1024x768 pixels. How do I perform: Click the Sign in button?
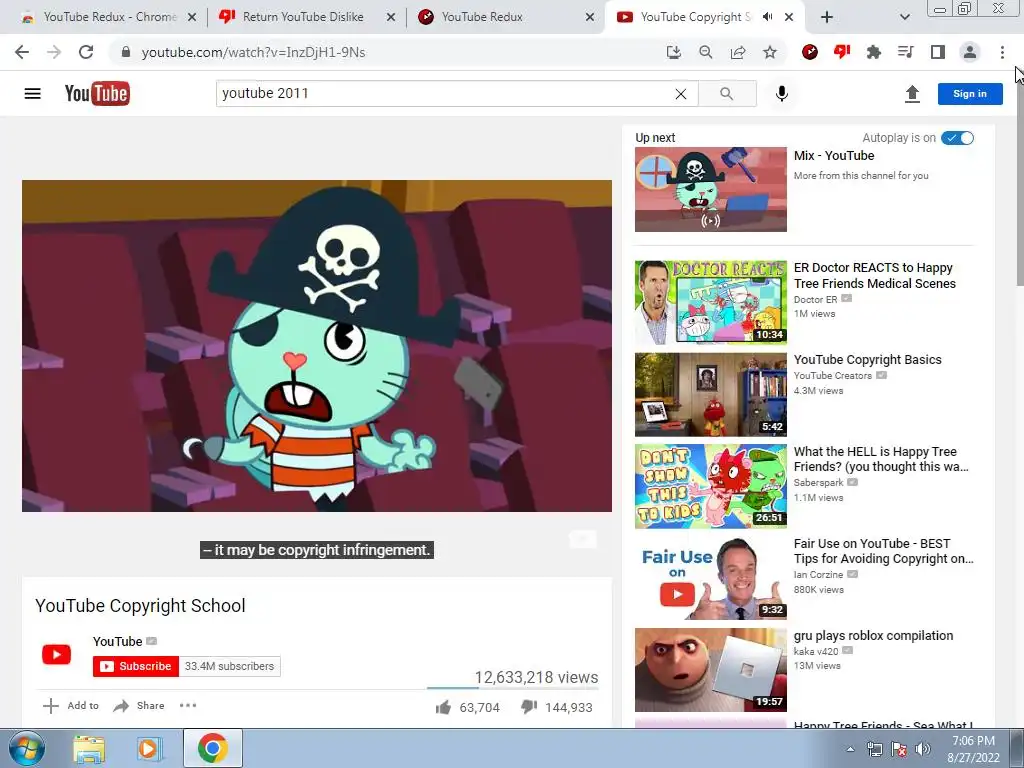pyautogui.click(x=970, y=93)
